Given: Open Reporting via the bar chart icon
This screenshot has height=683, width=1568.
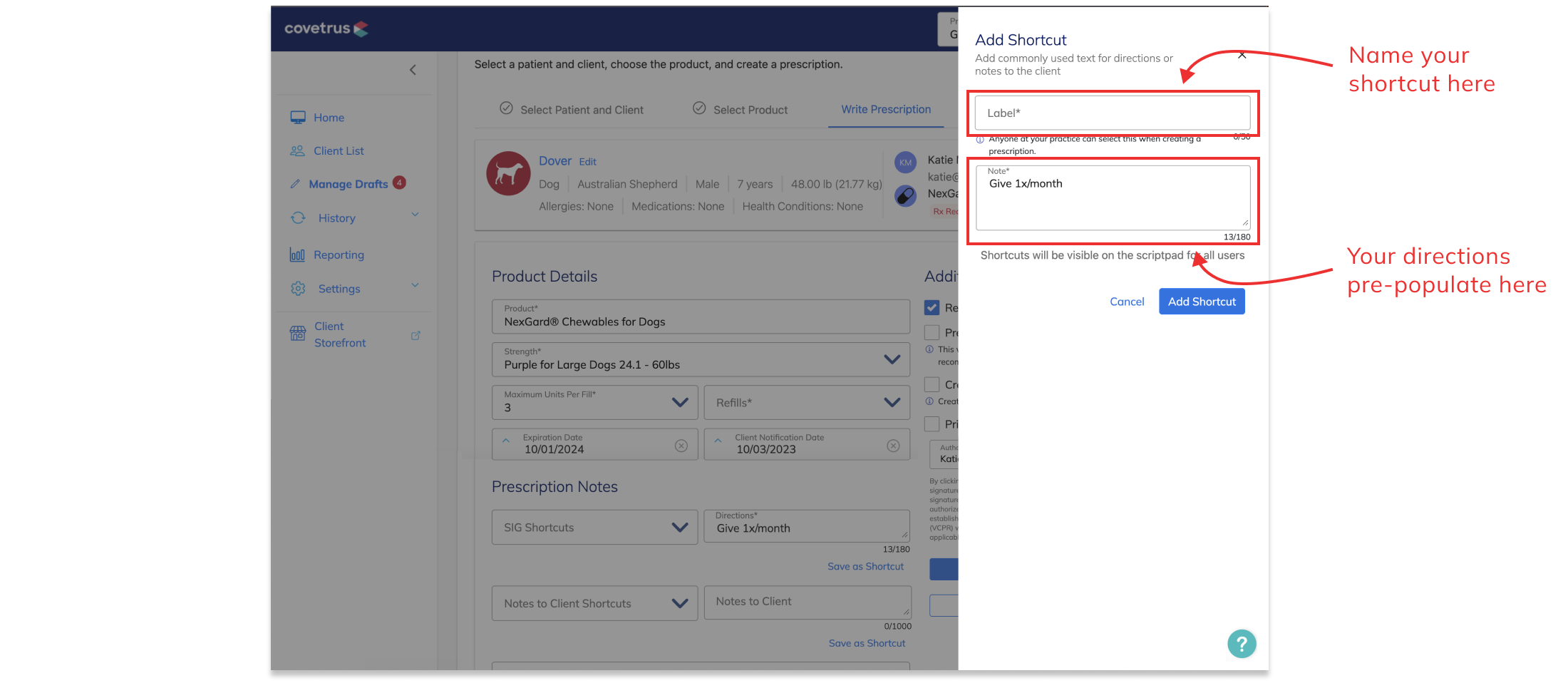Looking at the screenshot, I should 297,255.
